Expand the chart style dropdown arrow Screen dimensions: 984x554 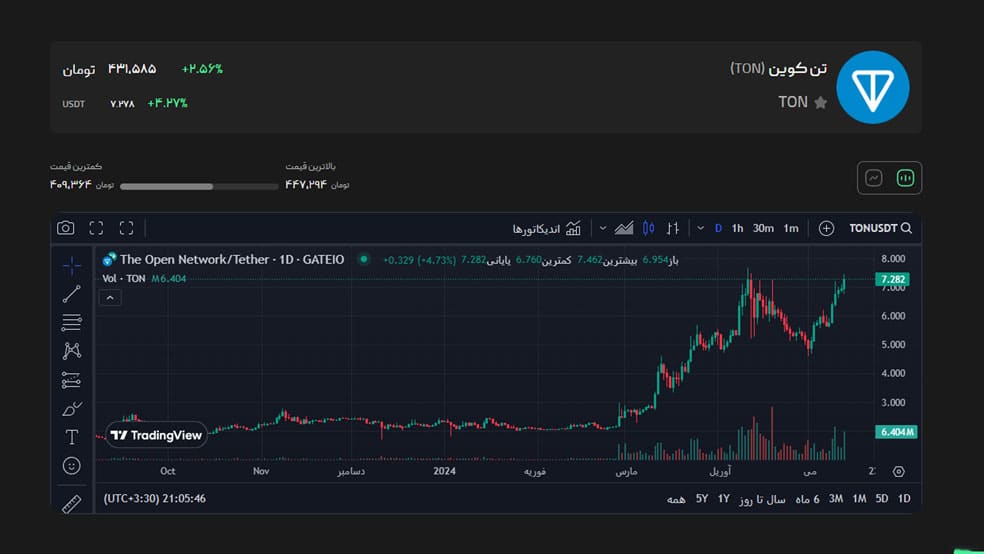tap(602, 228)
